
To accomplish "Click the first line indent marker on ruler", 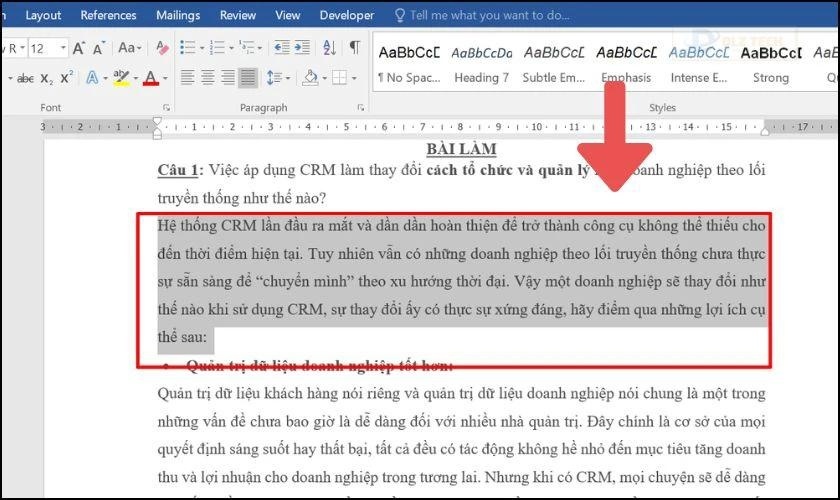I will coord(157,122).
